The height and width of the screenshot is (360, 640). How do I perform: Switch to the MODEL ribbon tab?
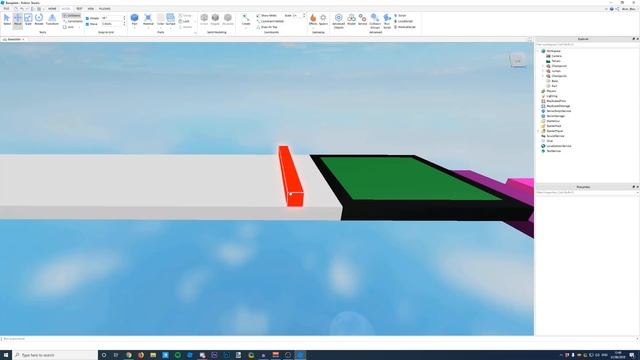point(66,9)
